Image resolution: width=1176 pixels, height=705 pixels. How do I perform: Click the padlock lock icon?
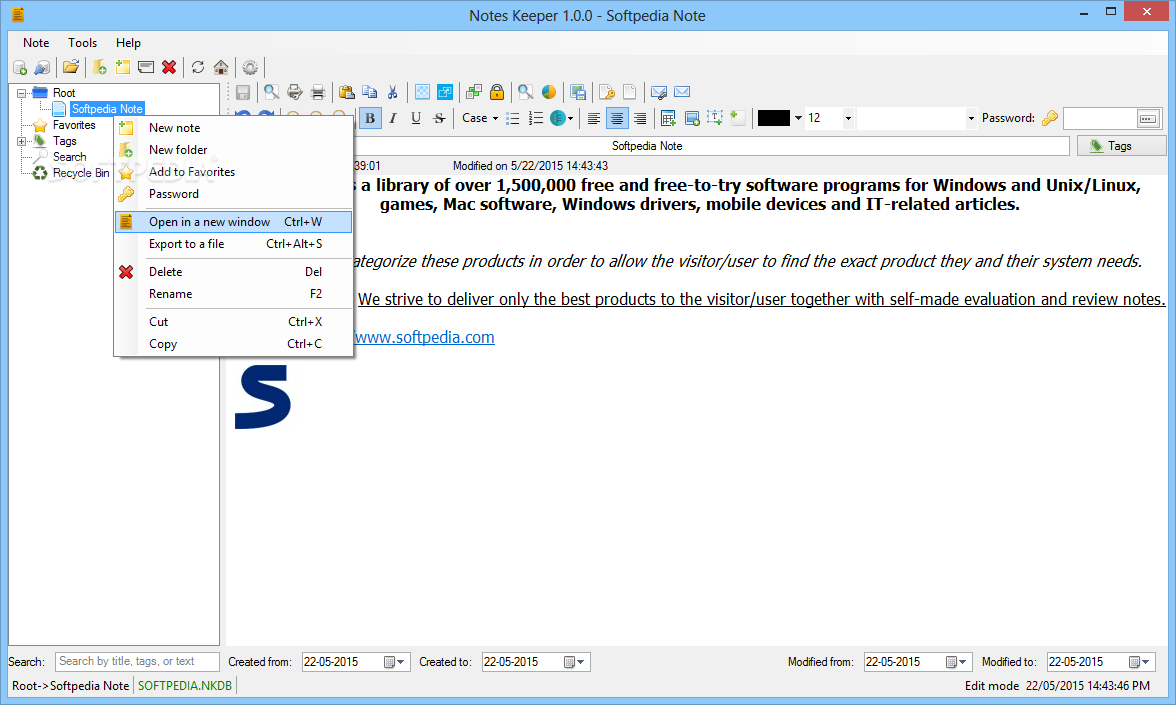pyautogui.click(x=496, y=92)
